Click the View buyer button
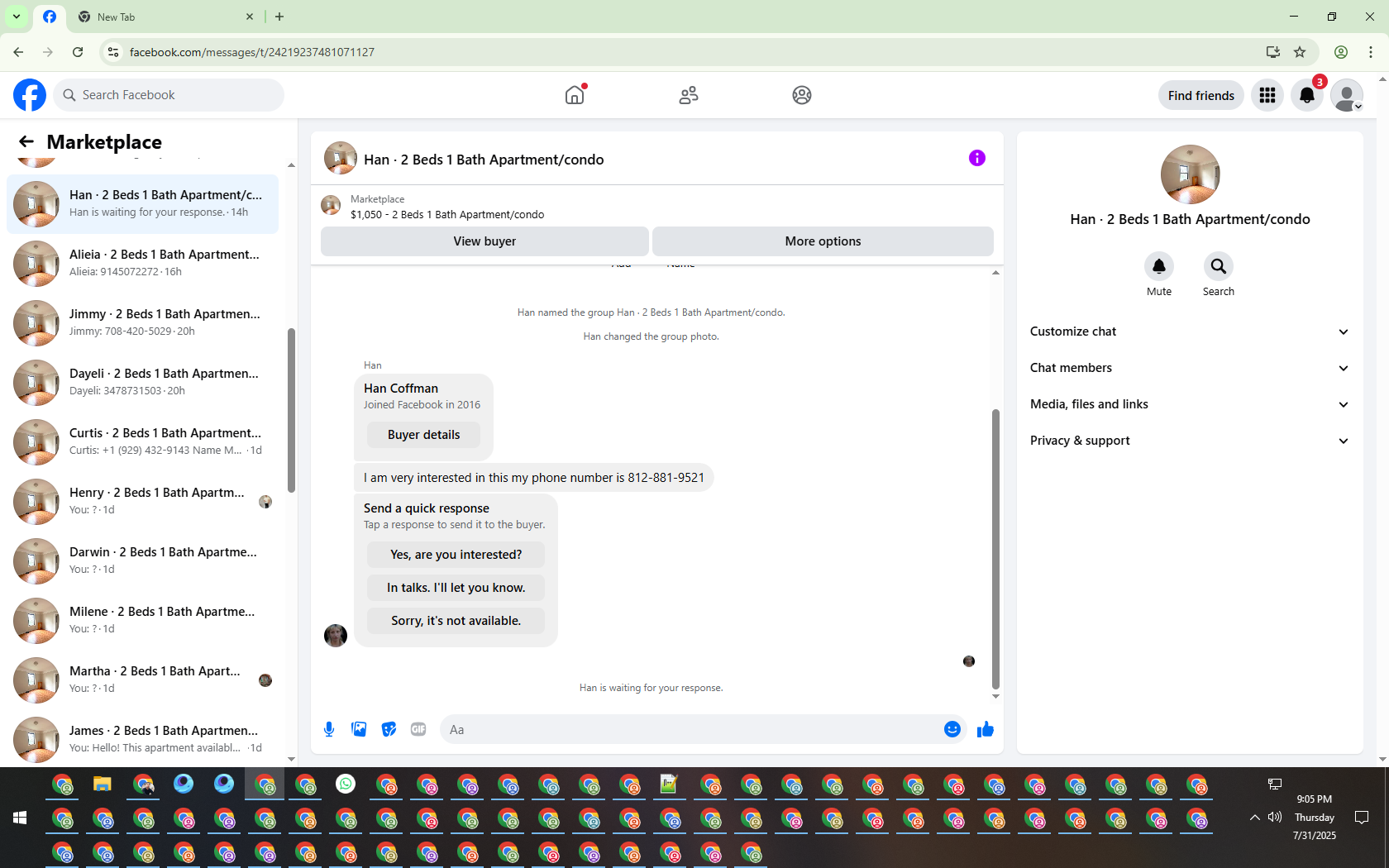 484,241
